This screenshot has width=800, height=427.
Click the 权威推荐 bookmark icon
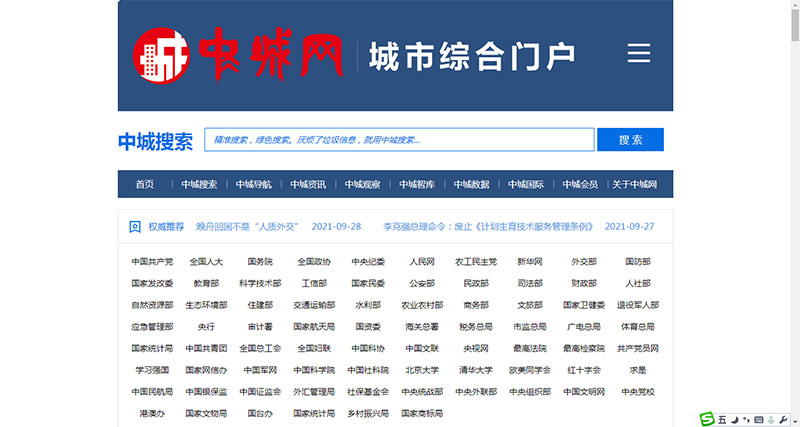point(135,227)
